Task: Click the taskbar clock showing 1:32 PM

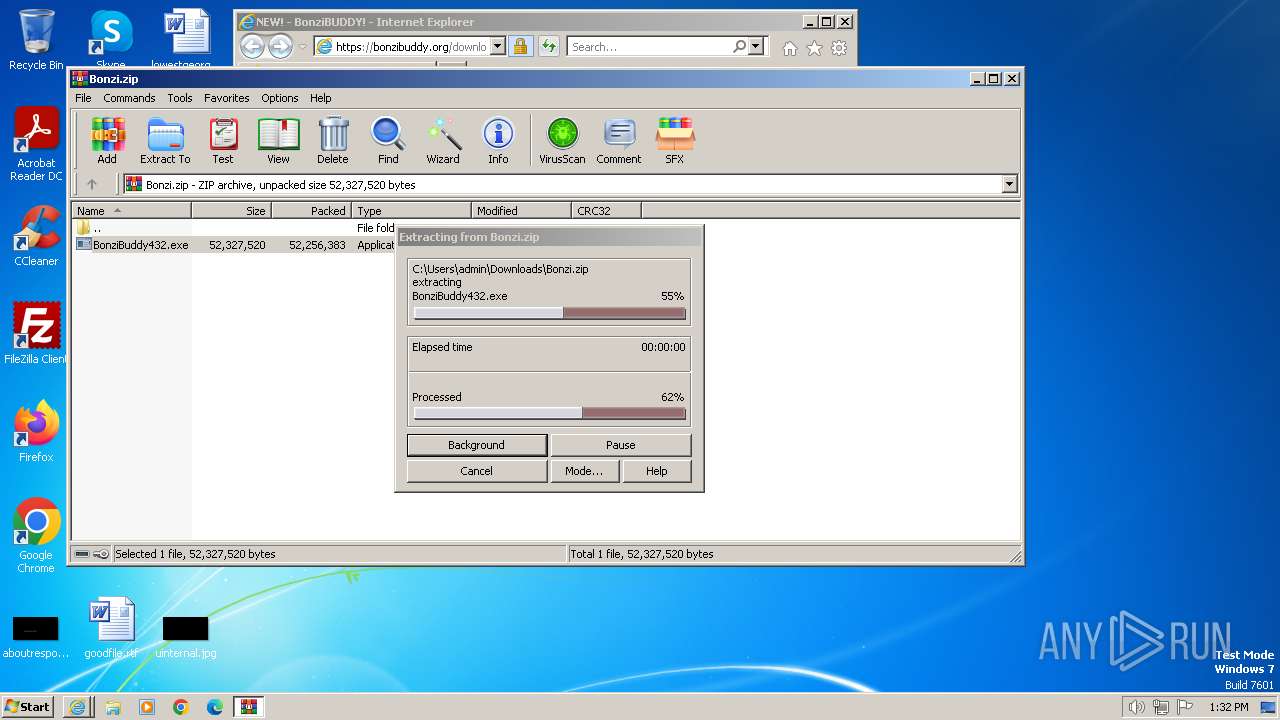Action: point(1229,707)
